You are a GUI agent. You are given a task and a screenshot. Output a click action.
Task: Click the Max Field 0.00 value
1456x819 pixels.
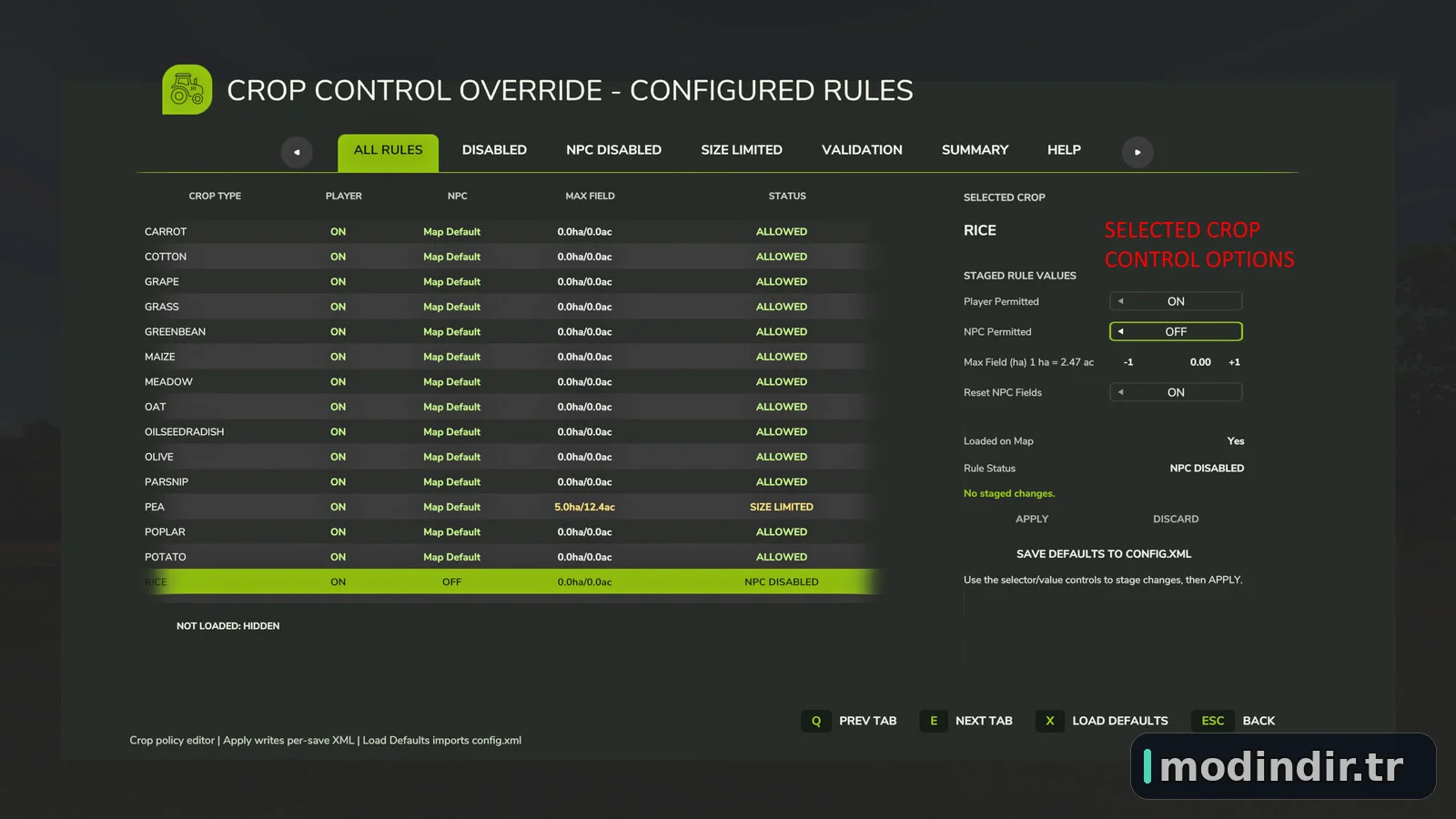coord(1200,362)
